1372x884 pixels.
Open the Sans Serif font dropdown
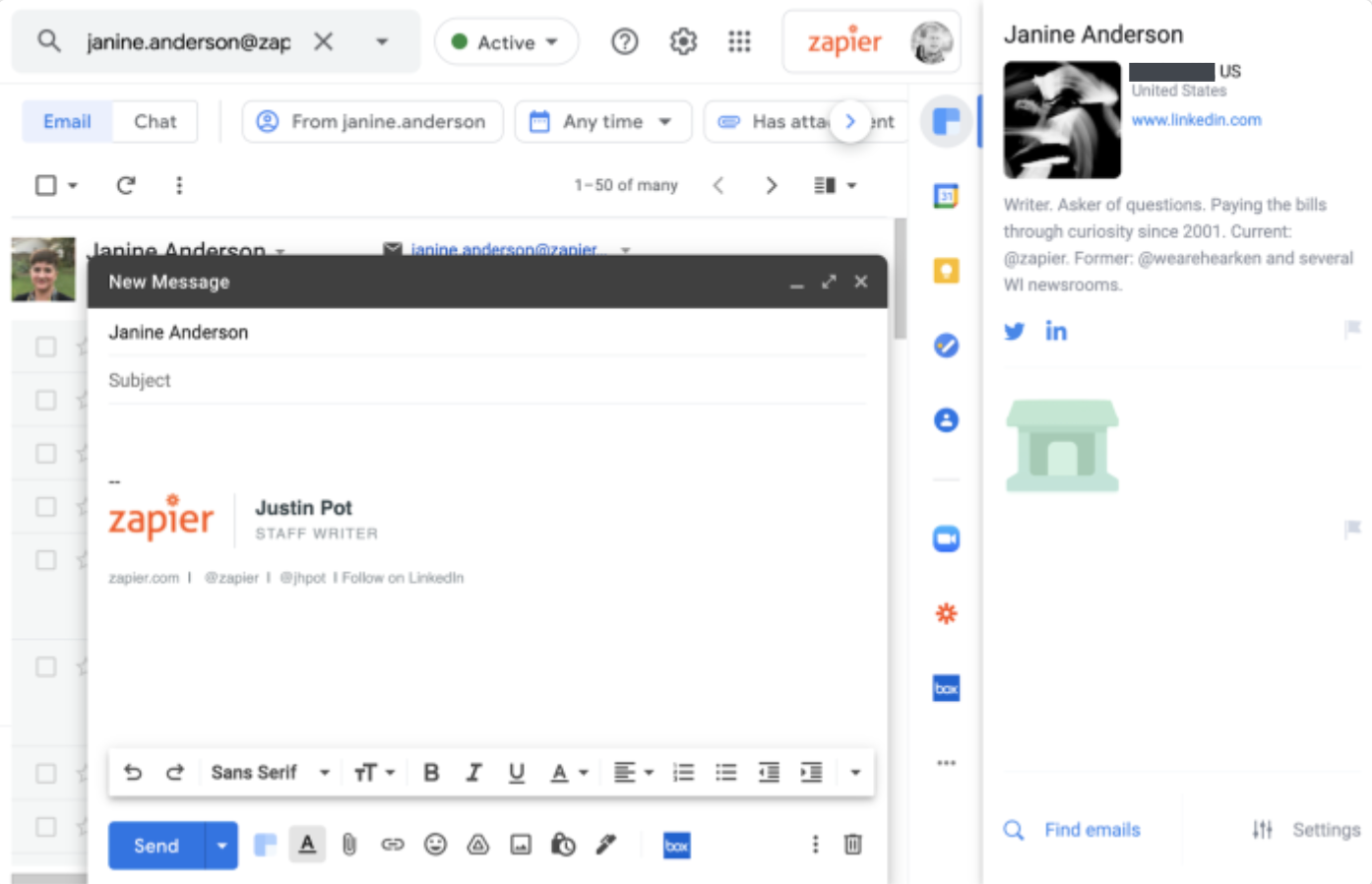270,773
